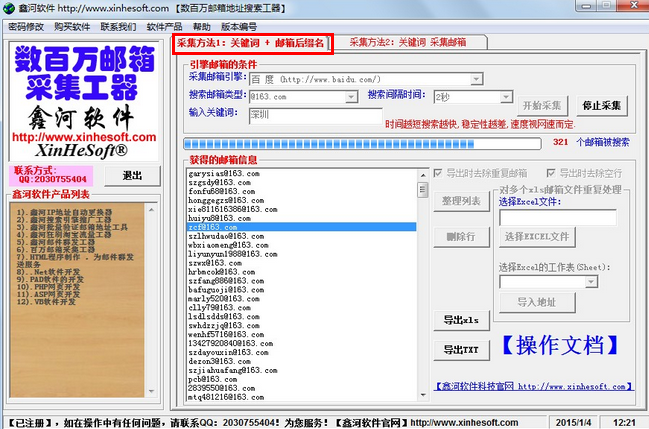Expand the 采集邮箱引擎 dropdown
Screen dimensions: 649x429
pos(476,79)
